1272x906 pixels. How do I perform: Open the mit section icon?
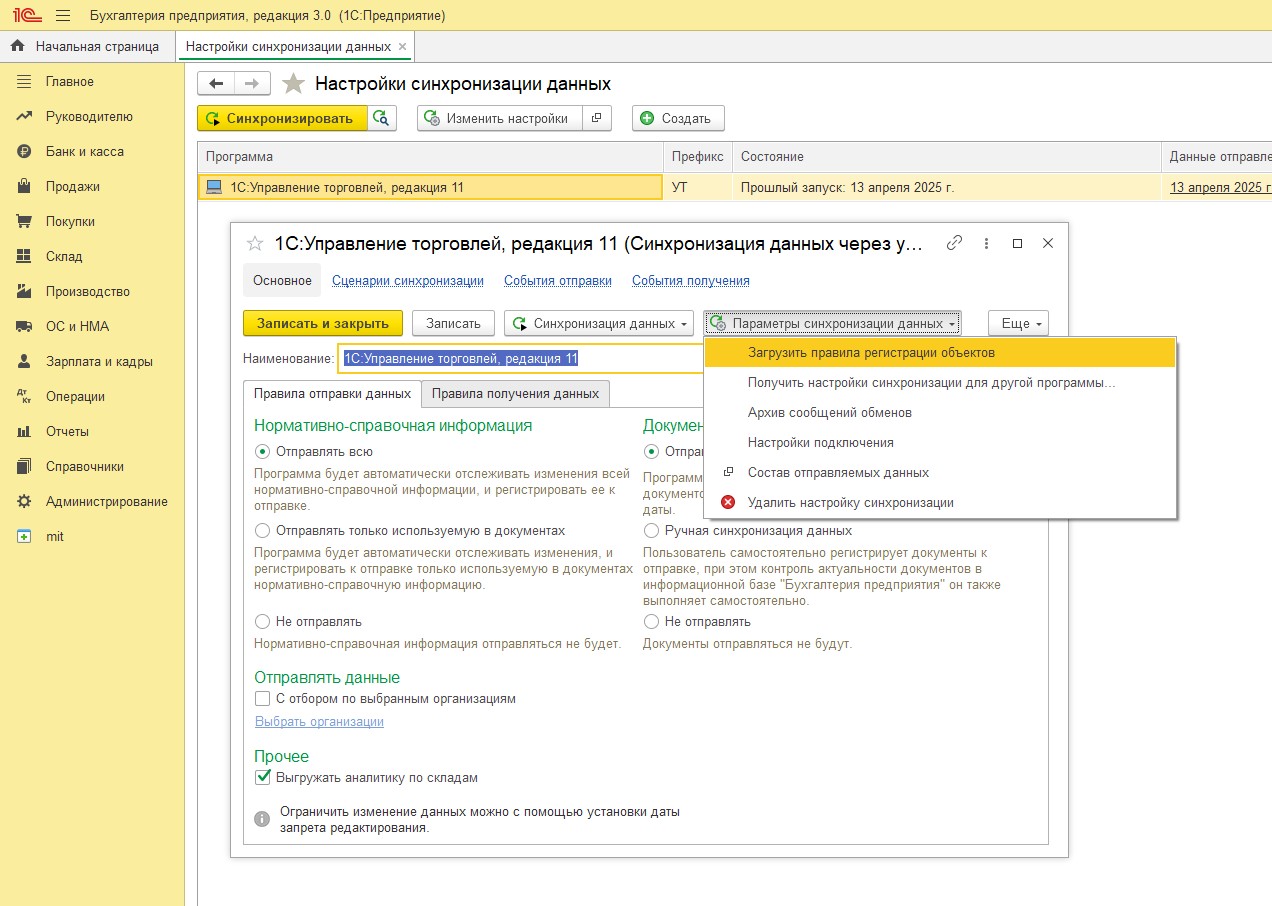tap(24, 536)
